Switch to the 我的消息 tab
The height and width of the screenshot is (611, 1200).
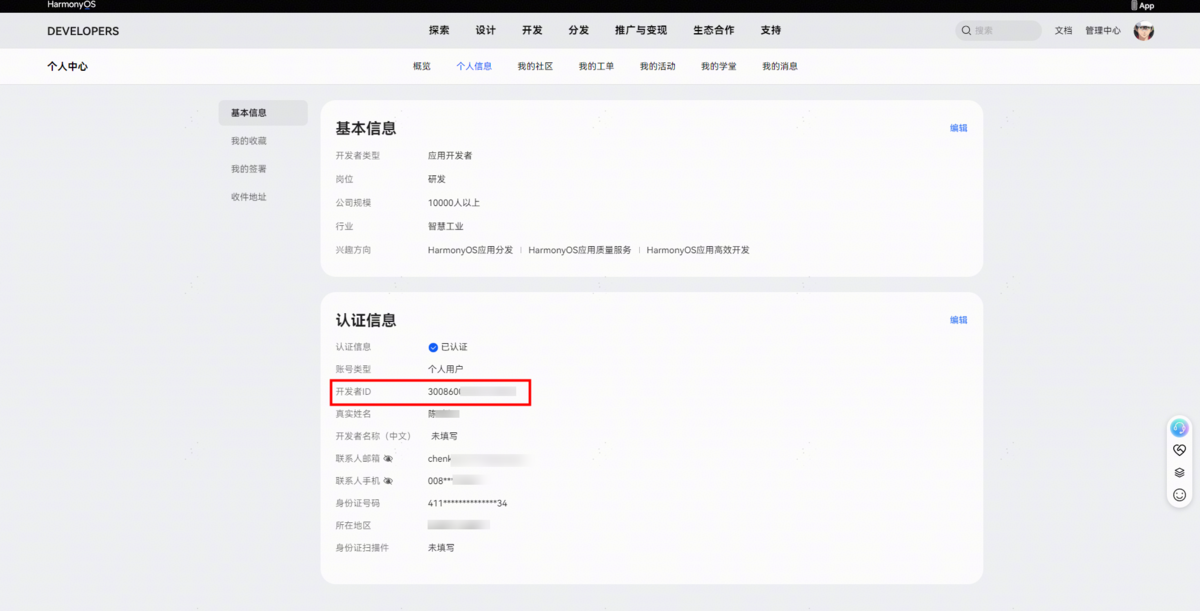pos(780,66)
